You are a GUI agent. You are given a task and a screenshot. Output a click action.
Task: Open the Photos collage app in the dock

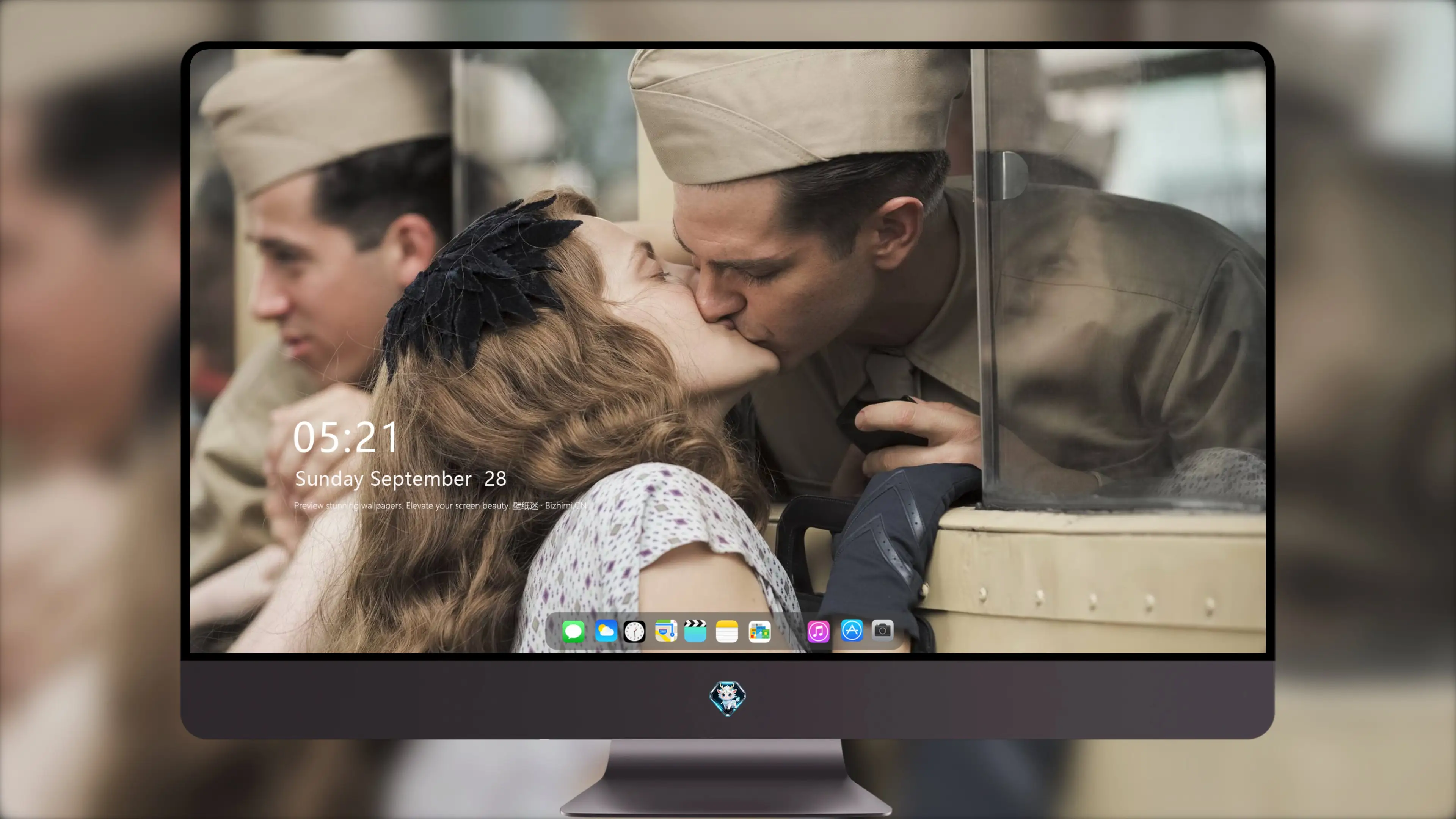(759, 631)
